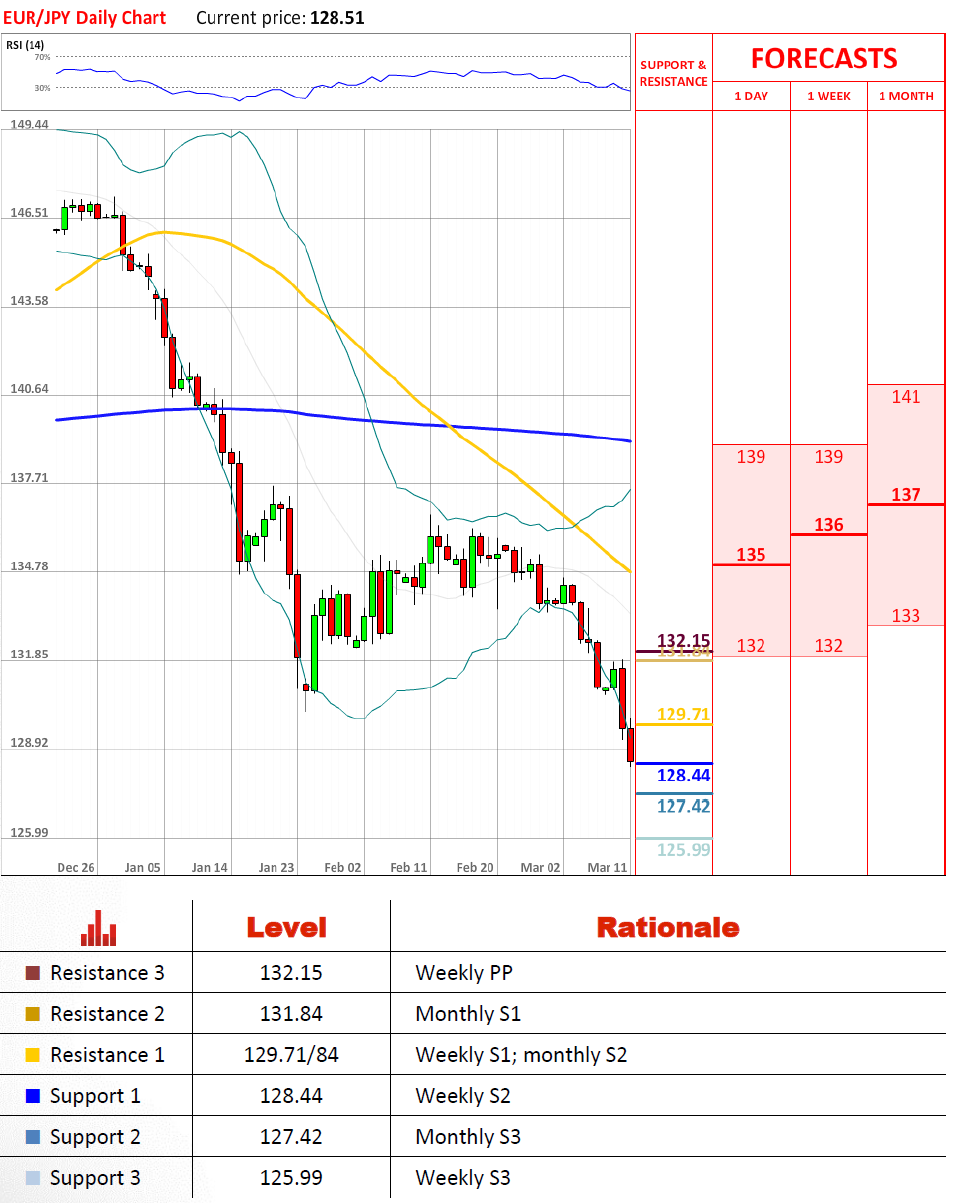Click the Support 1 blue color swatch
This screenshot has width=973, height=1203.
click(33, 1096)
